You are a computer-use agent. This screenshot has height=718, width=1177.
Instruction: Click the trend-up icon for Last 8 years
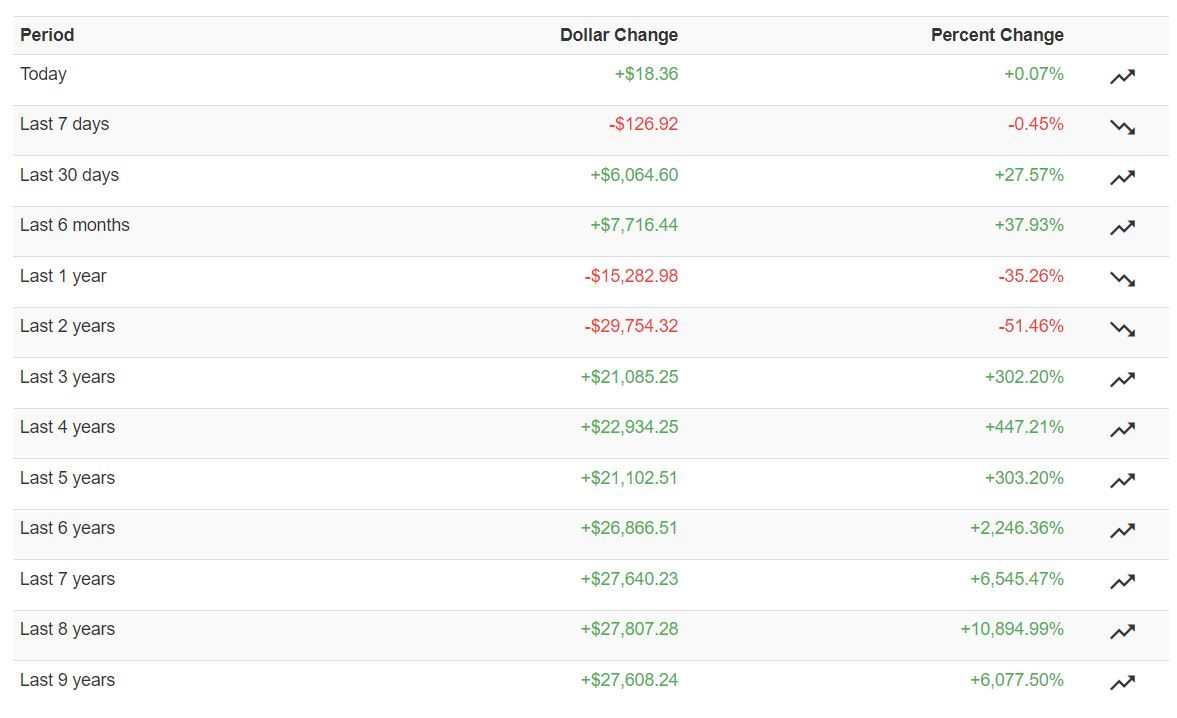coord(1122,632)
